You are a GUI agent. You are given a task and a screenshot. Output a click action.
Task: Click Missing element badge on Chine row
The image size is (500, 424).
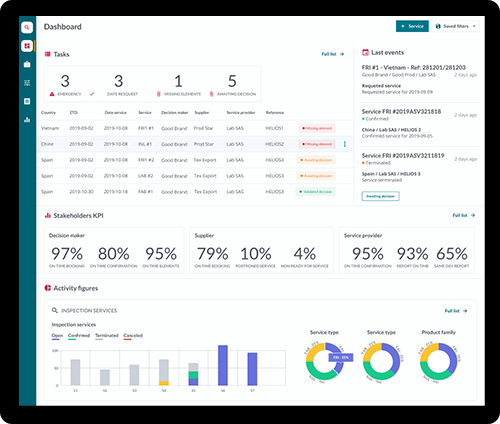[x=317, y=144]
